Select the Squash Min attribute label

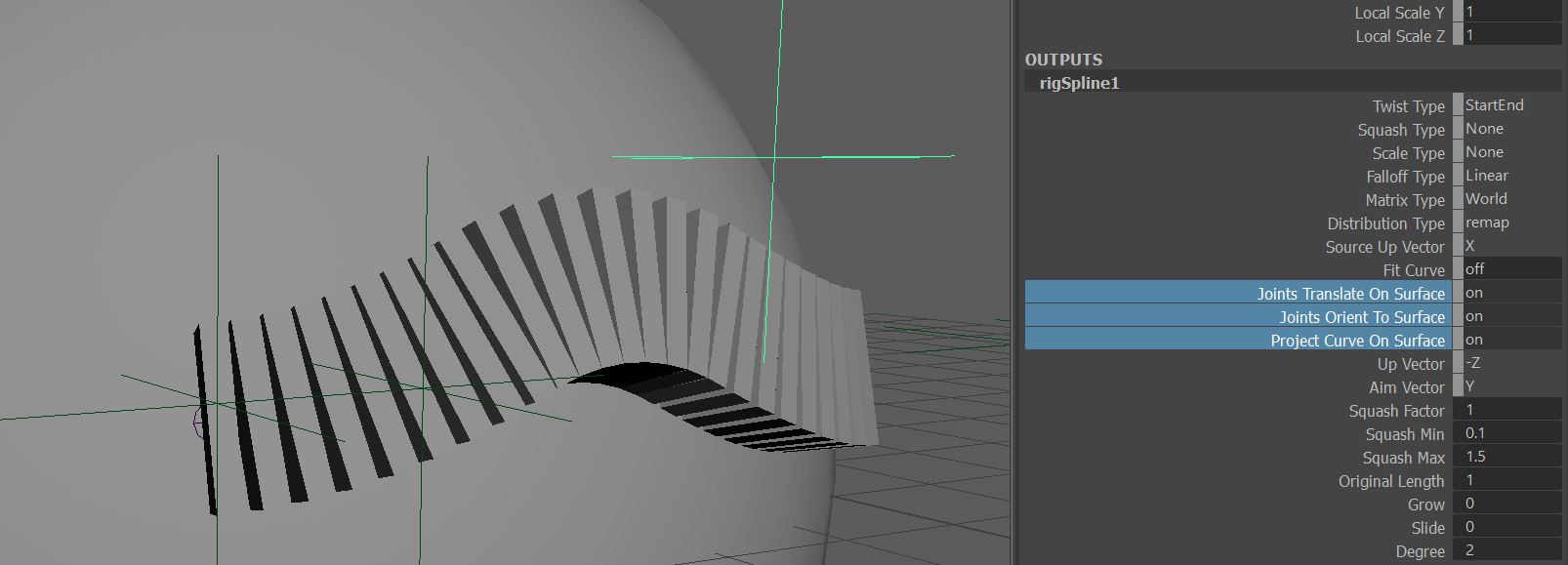pos(1404,434)
